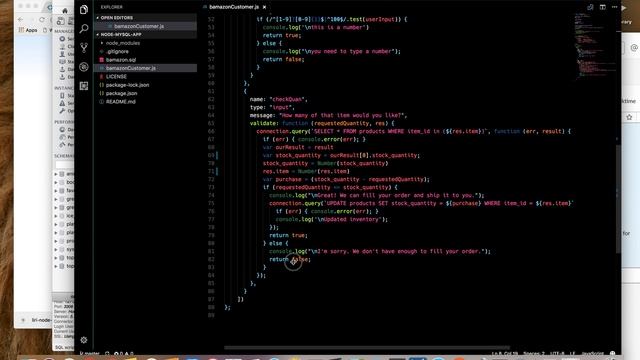Expand the last schema in Workbench tree
Viewport: 640px width, 360px height.
tap(56, 266)
